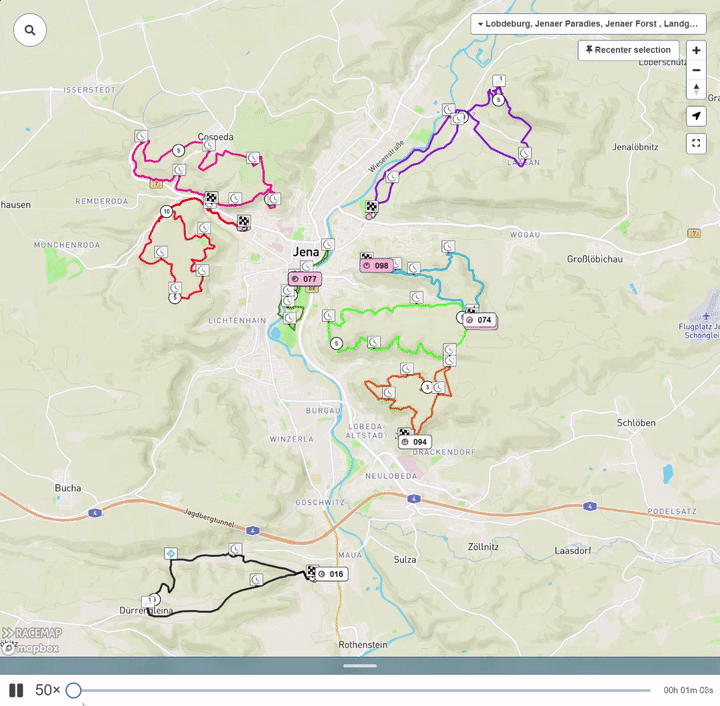Zoom in on the map
The width and height of the screenshot is (720, 706).
pyautogui.click(x=696, y=50)
